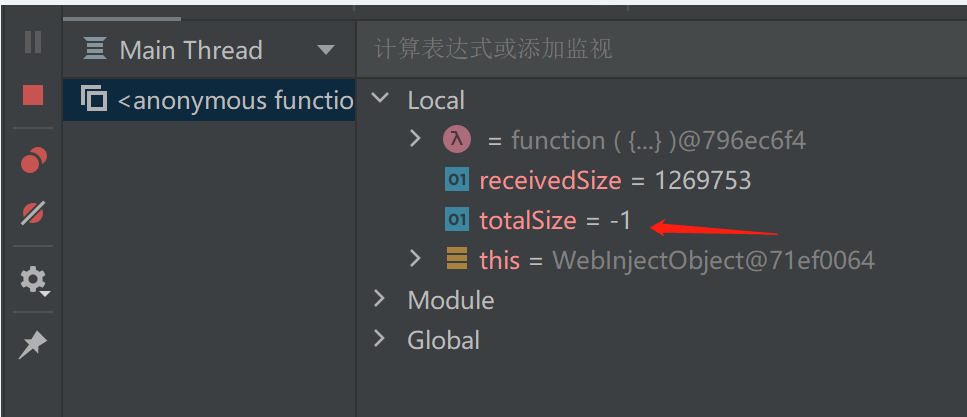
Task: Click the Pause program icon
Action: click(x=33, y=42)
